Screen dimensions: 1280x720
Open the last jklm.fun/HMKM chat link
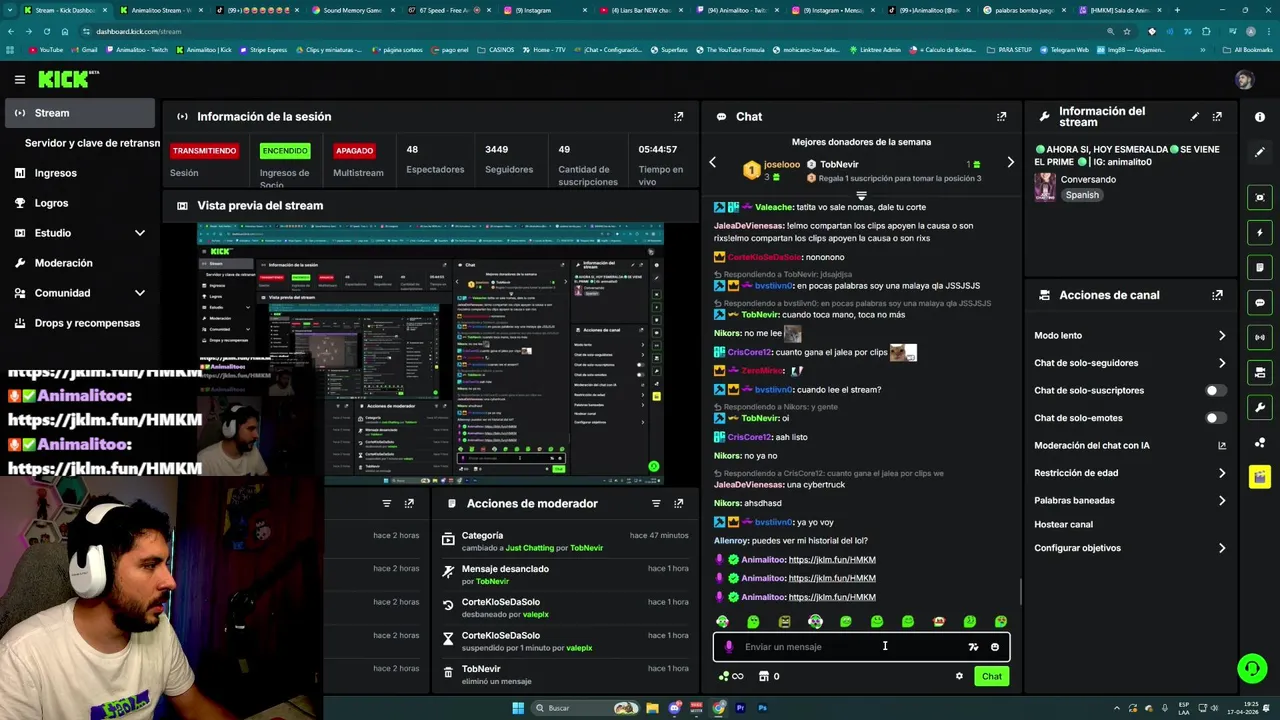[x=832, y=597]
